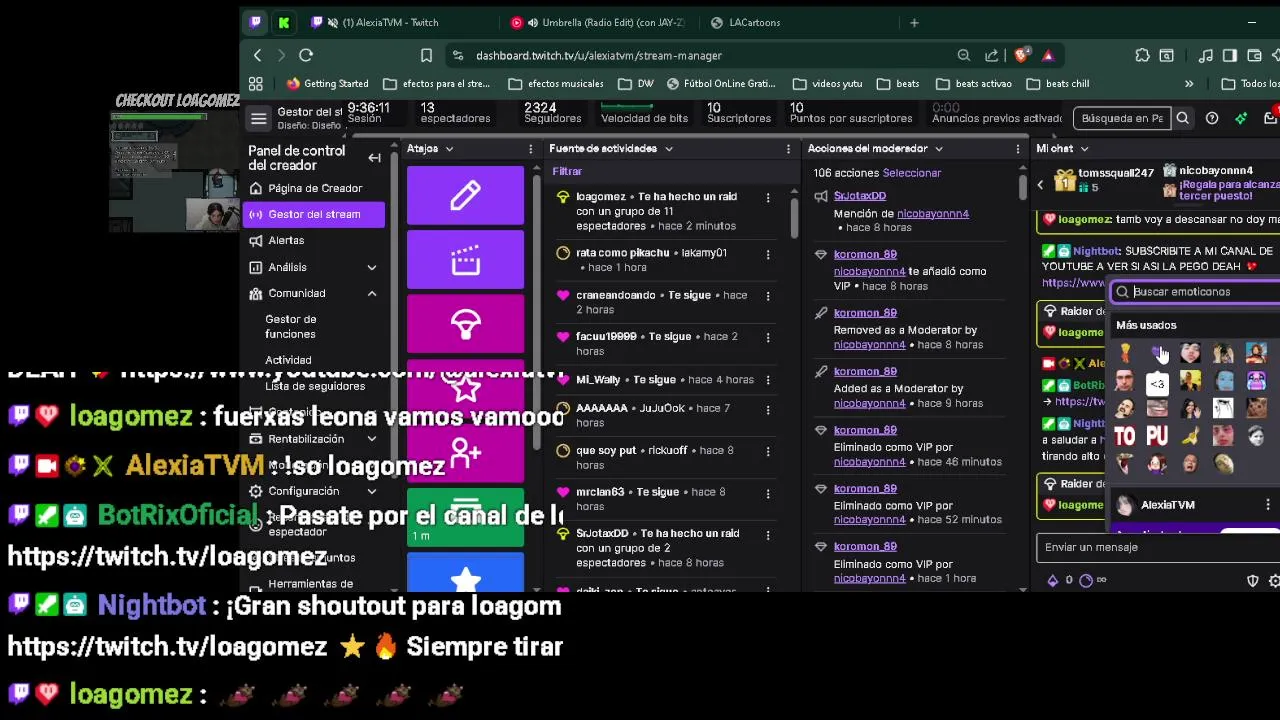Screen dimensions: 1280x720
Task: Expand the Rentabilización sidebar section
Action: pyautogui.click(x=372, y=439)
